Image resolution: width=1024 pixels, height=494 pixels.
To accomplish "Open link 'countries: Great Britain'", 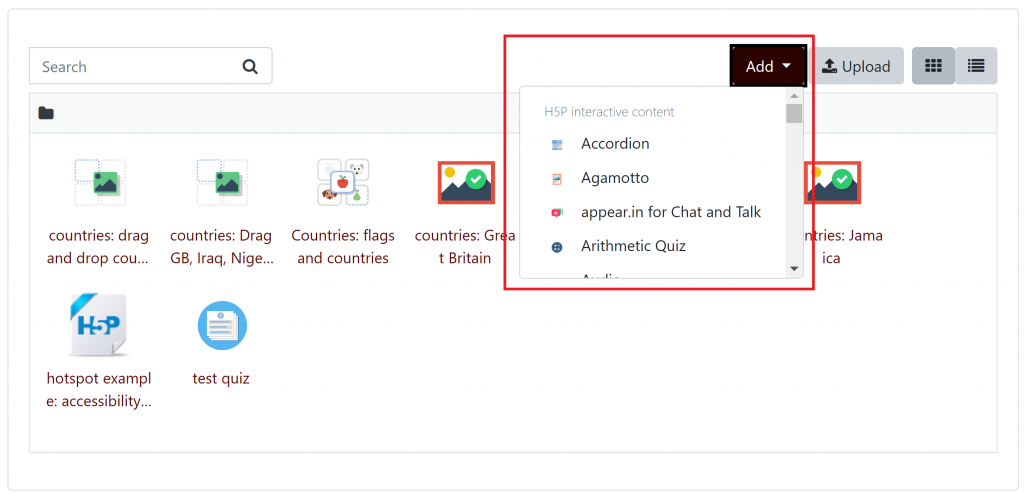I will point(465,247).
